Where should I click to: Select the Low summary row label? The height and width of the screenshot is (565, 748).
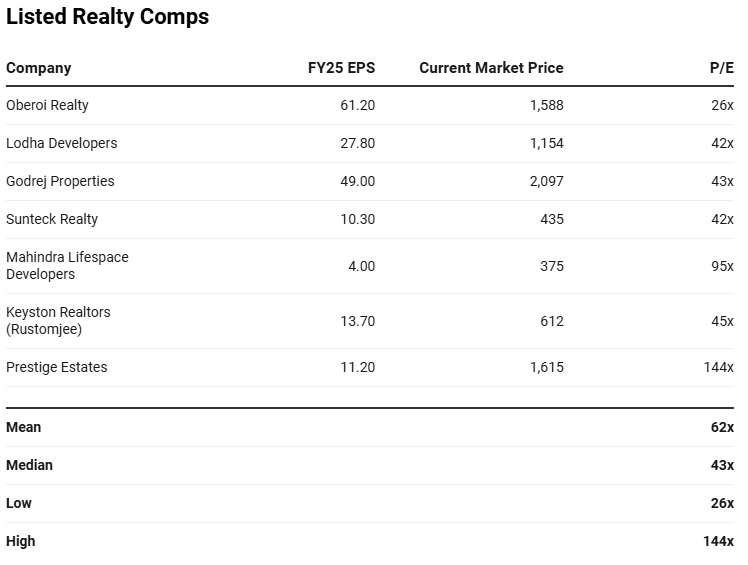(19, 503)
